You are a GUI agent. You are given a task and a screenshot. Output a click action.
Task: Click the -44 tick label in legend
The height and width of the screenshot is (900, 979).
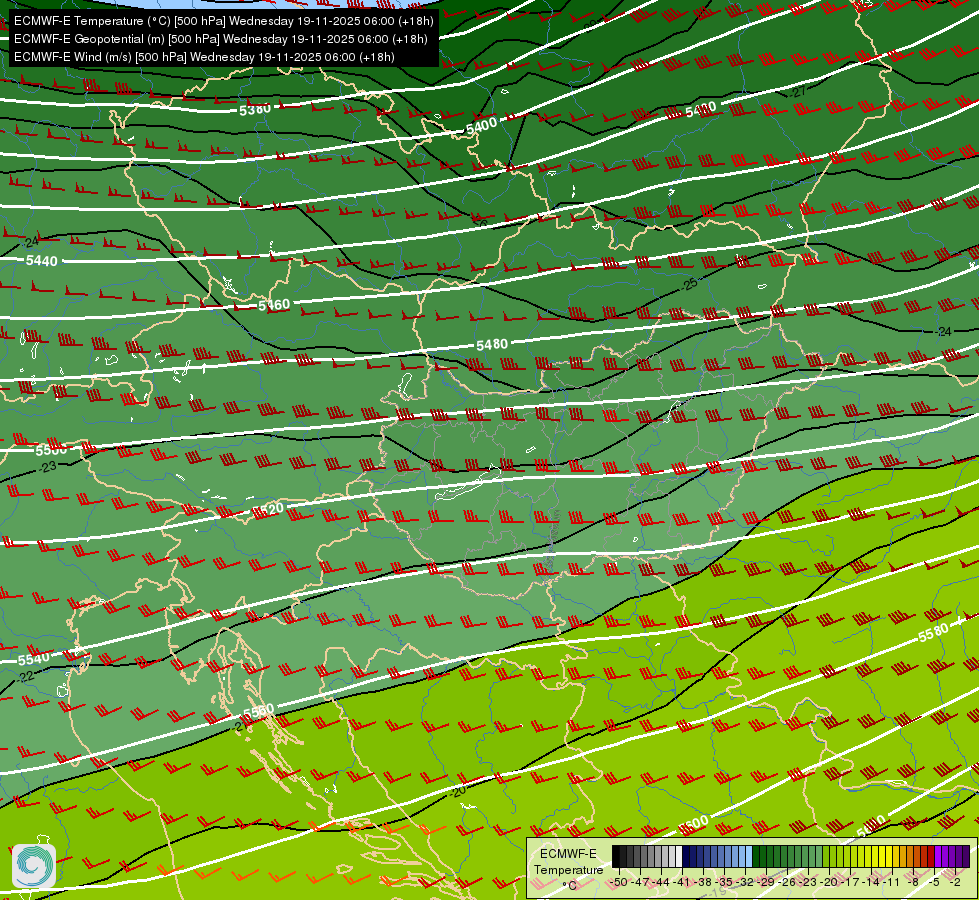[x=661, y=882]
